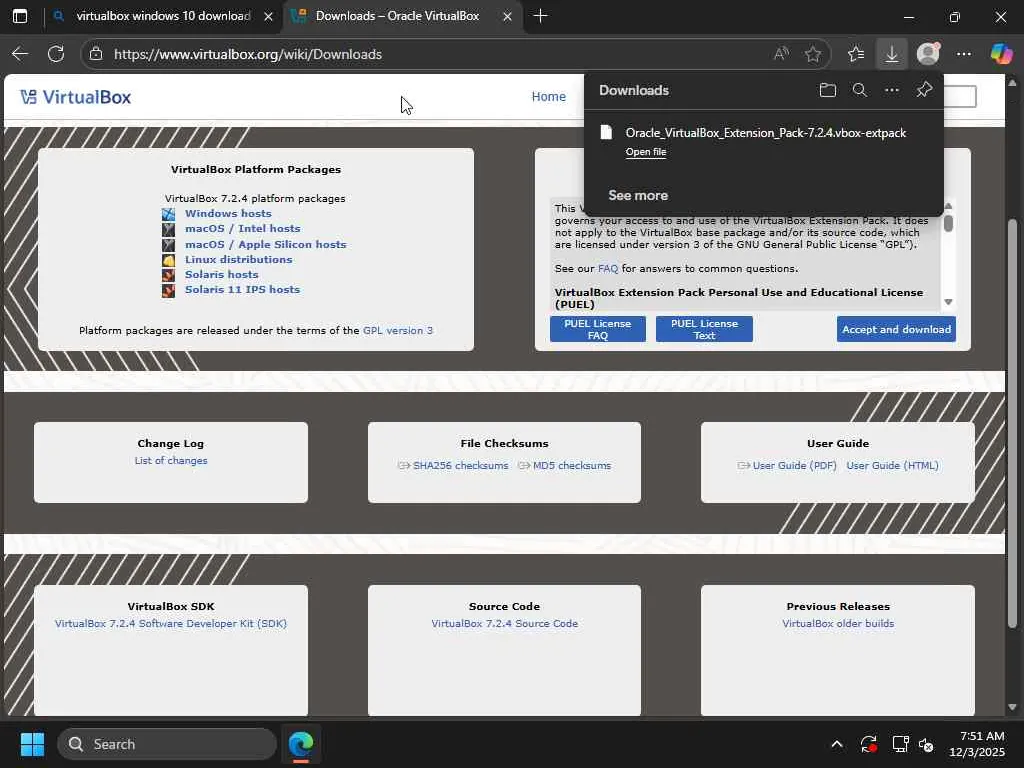Screen dimensions: 1024x768
Task: Switch to virtualbox windows 10 download tab
Action: (163, 16)
